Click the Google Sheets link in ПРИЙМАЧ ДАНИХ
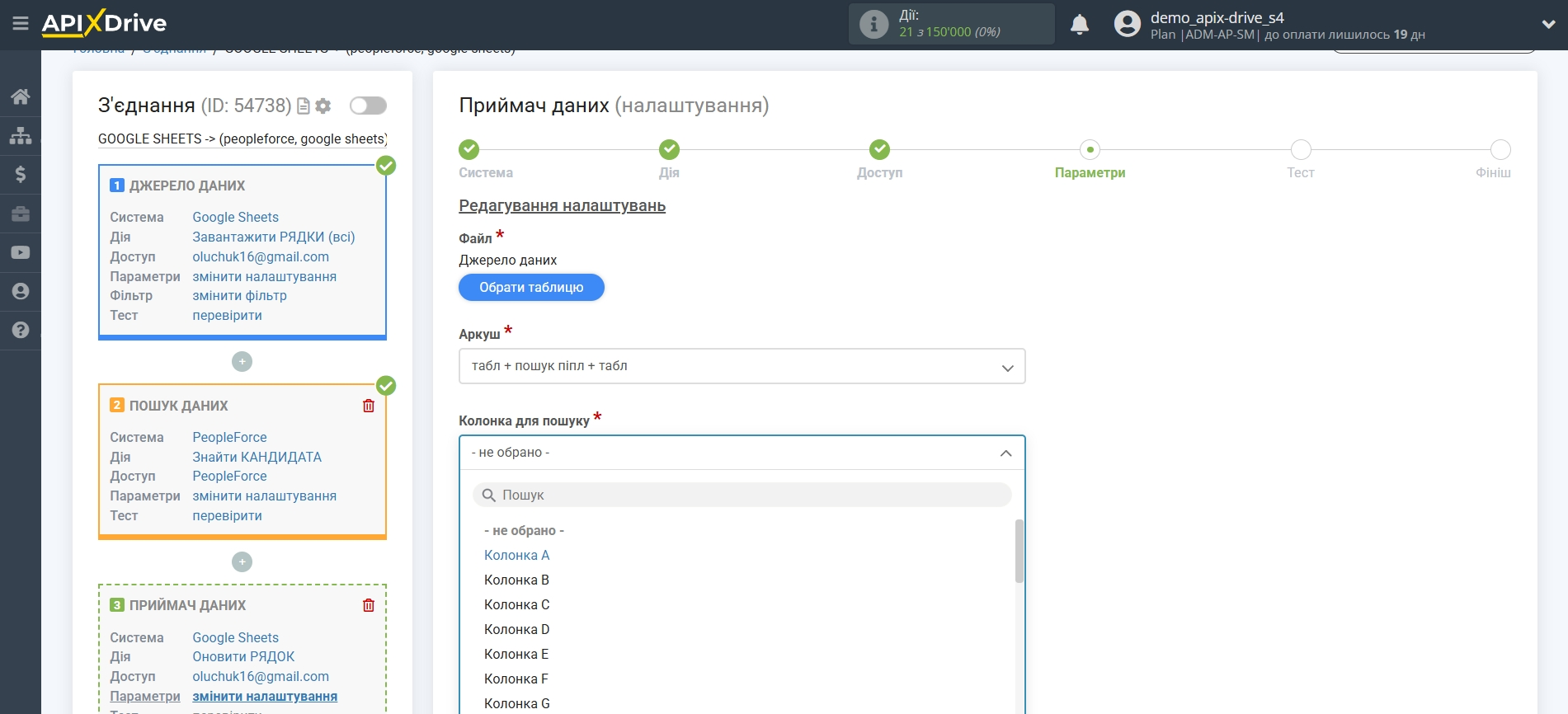 pyautogui.click(x=235, y=637)
